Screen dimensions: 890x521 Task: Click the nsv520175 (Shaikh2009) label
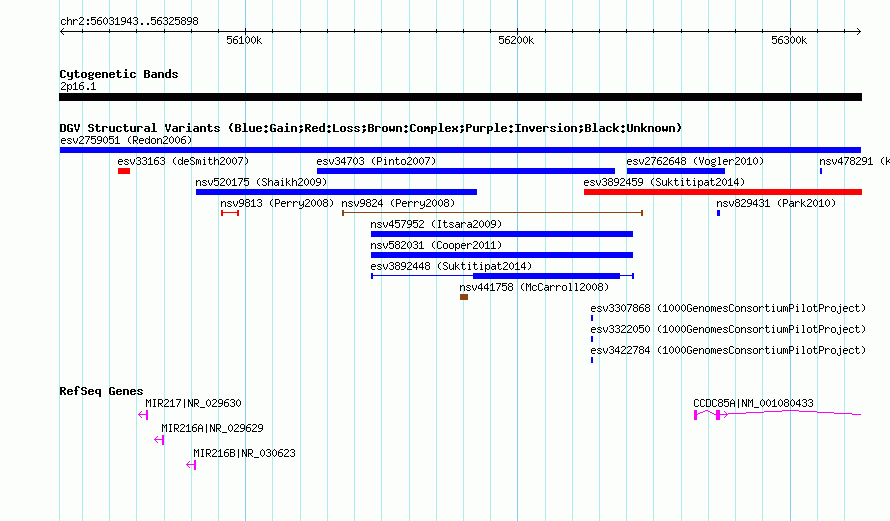click(261, 182)
